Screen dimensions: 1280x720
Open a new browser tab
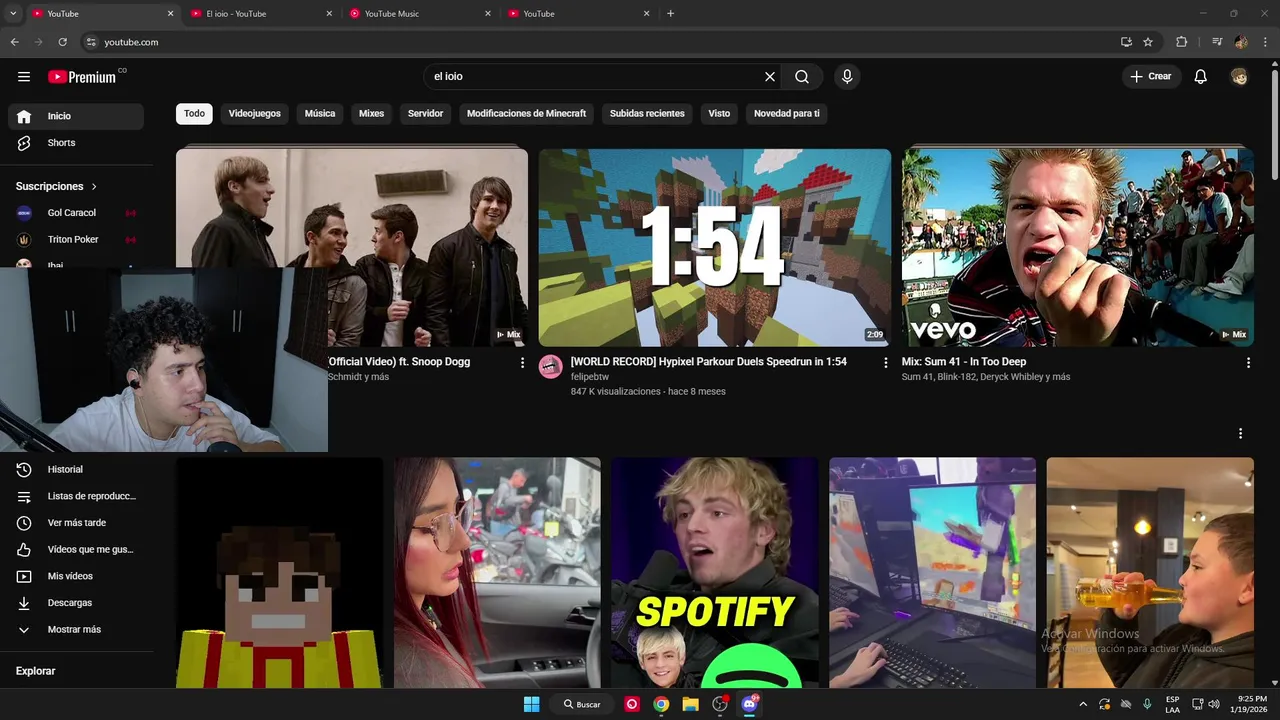670,14
